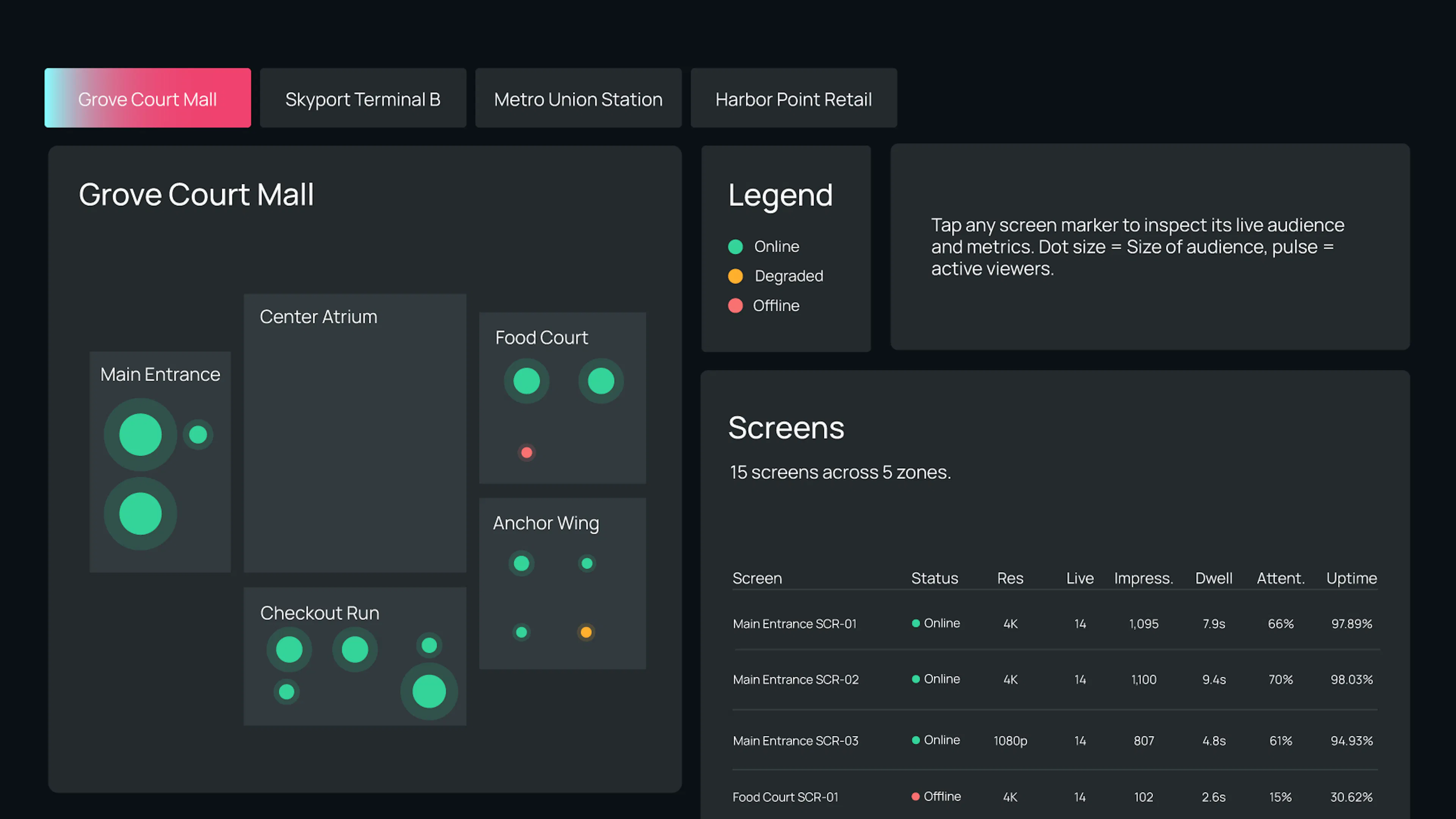Click the Screens panel heading
This screenshot has width=1456, height=819.
click(786, 428)
